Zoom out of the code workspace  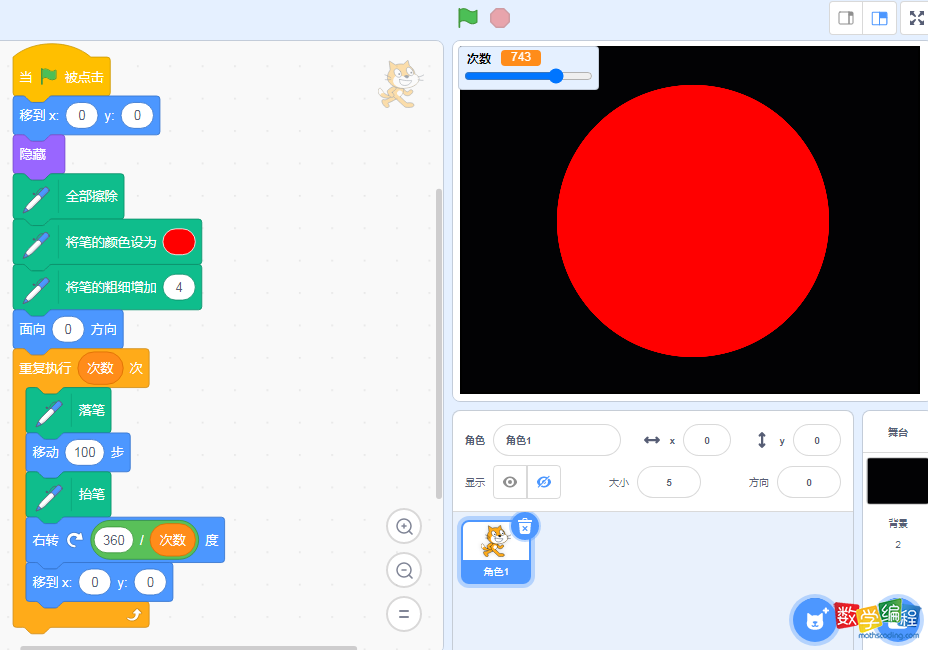click(x=404, y=570)
